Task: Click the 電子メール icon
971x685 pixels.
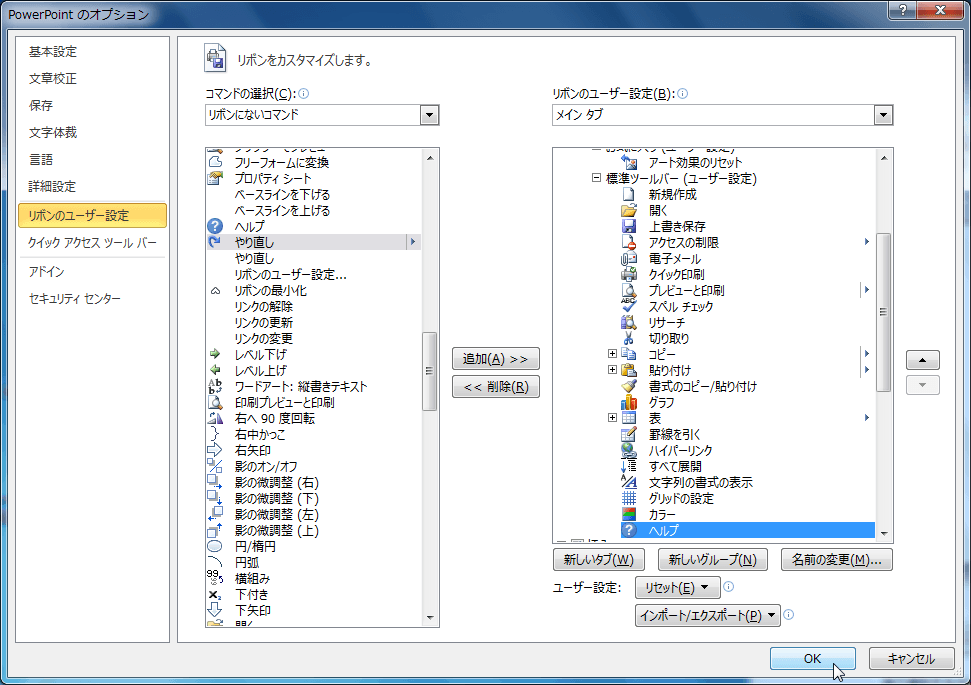Action: click(629, 258)
